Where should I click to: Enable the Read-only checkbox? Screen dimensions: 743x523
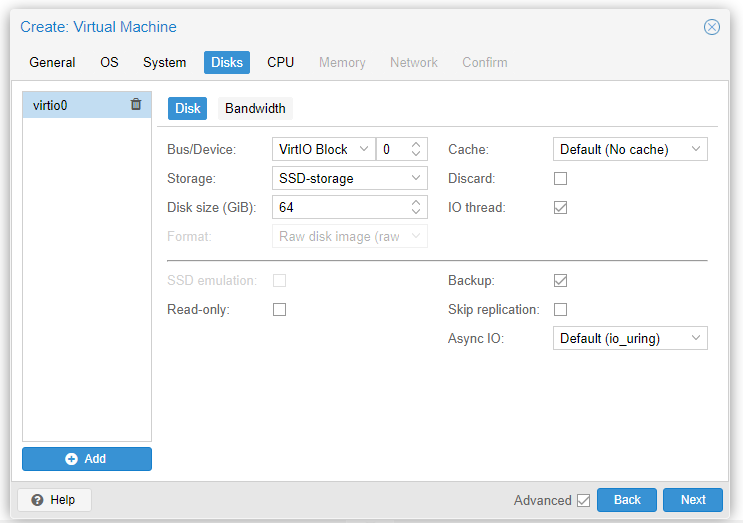(279, 309)
